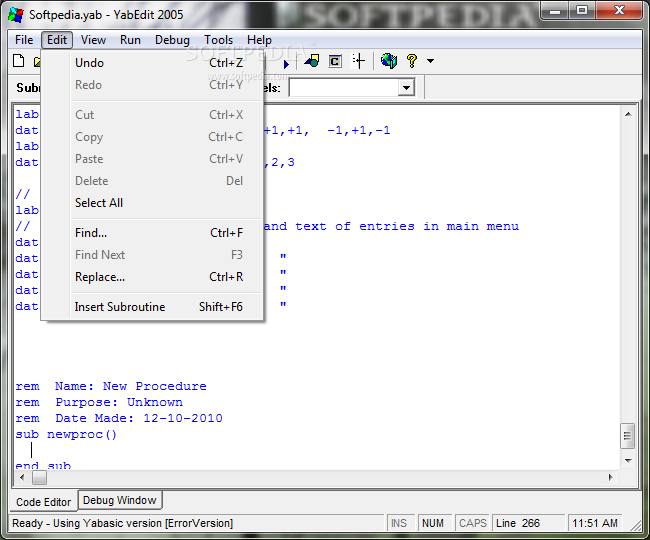The width and height of the screenshot is (650, 540).
Task: Click the shapes toolbar icon
Action: click(x=312, y=61)
